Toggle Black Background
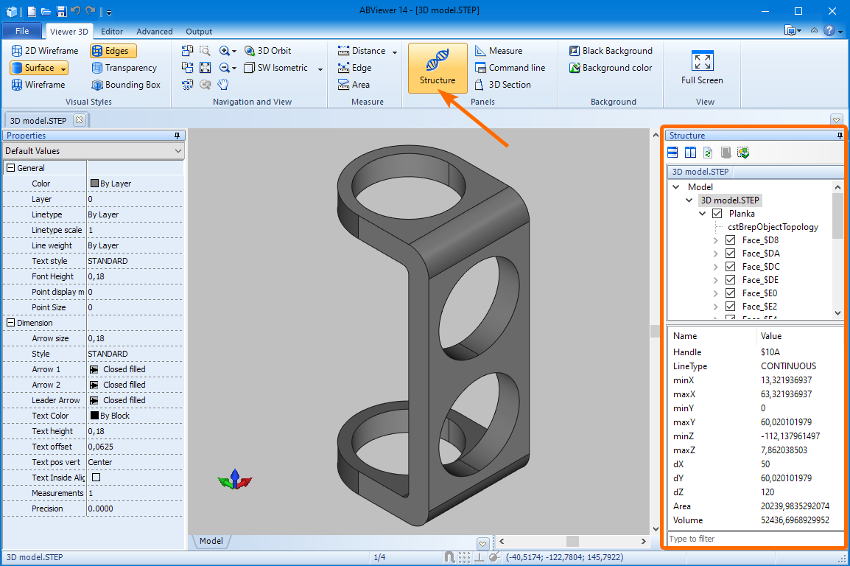This screenshot has height=566, width=850. pyautogui.click(x=610, y=50)
